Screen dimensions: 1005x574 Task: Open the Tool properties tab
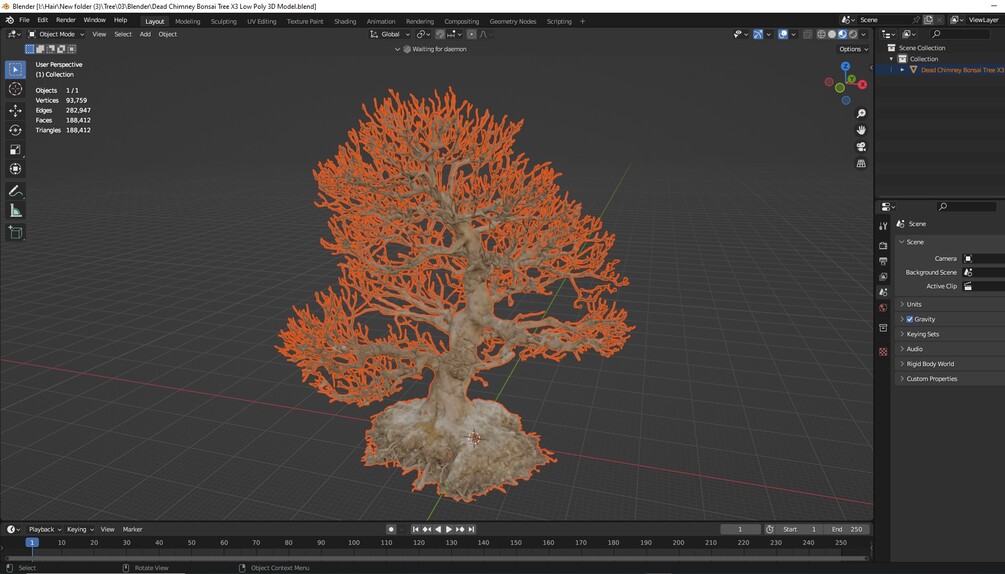pos(883,226)
